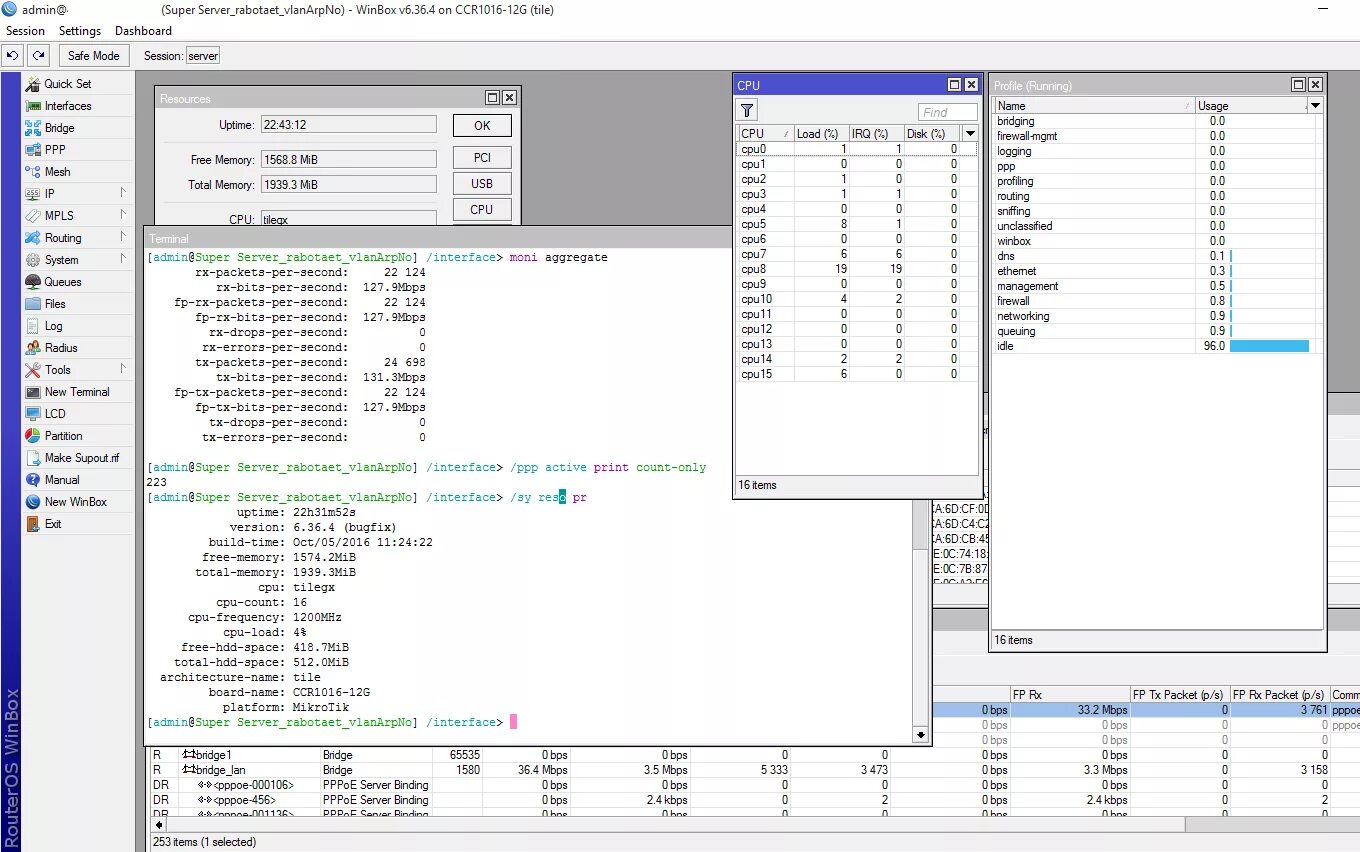The image size is (1360, 852).
Task: Expand the Tools submenu
Action: [x=78, y=370]
